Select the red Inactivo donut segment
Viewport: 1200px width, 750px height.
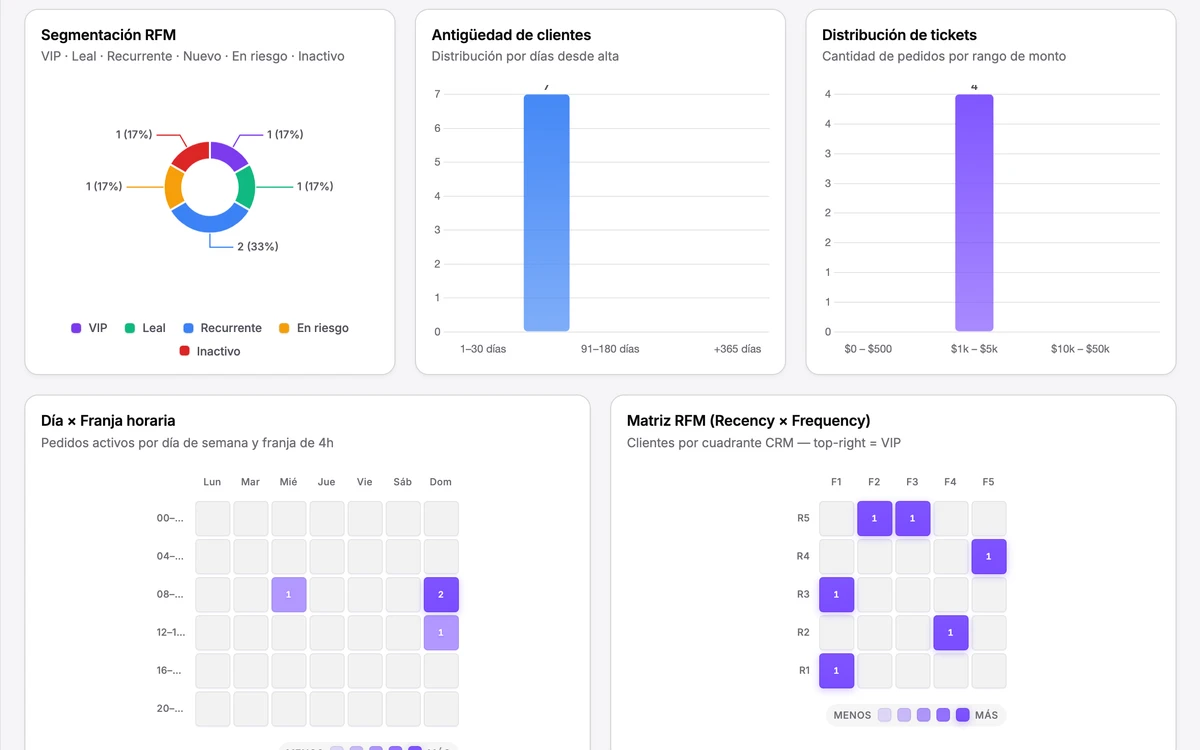coord(189,154)
